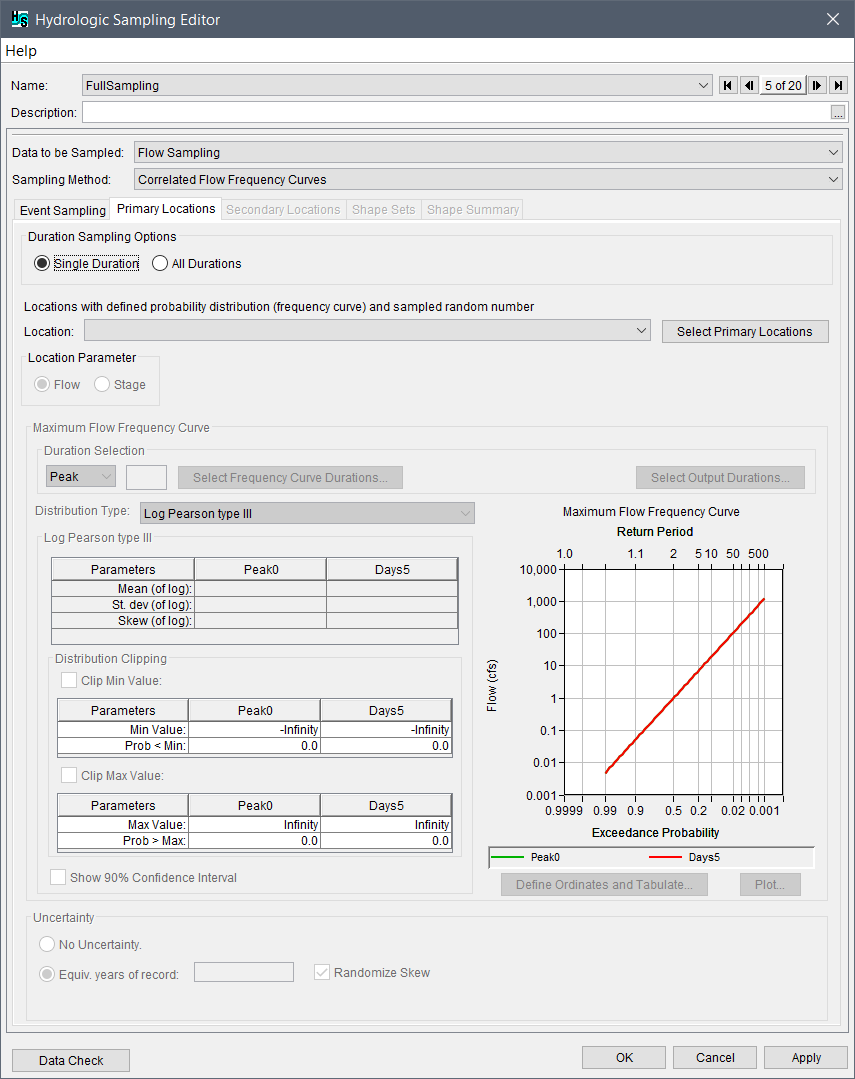
Task: Open the Help menu
Action: (21, 51)
